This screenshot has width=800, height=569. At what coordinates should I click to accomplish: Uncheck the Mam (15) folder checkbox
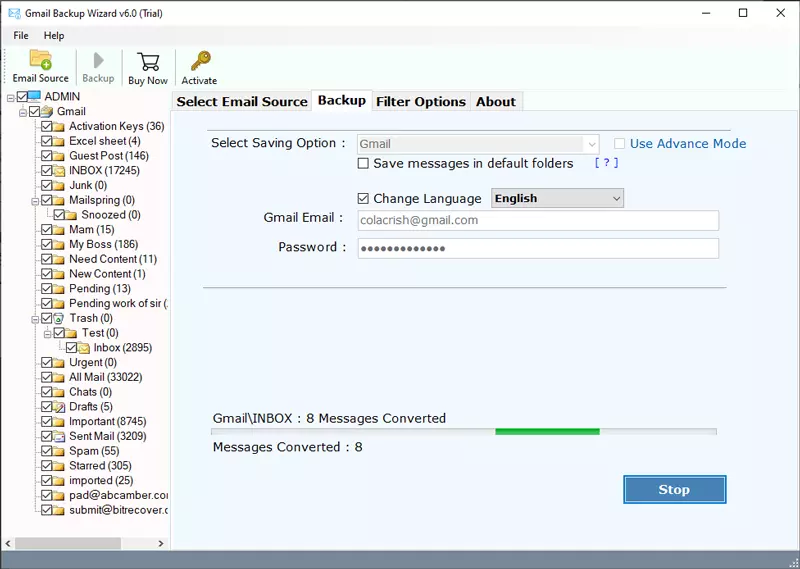pos(46,230)
